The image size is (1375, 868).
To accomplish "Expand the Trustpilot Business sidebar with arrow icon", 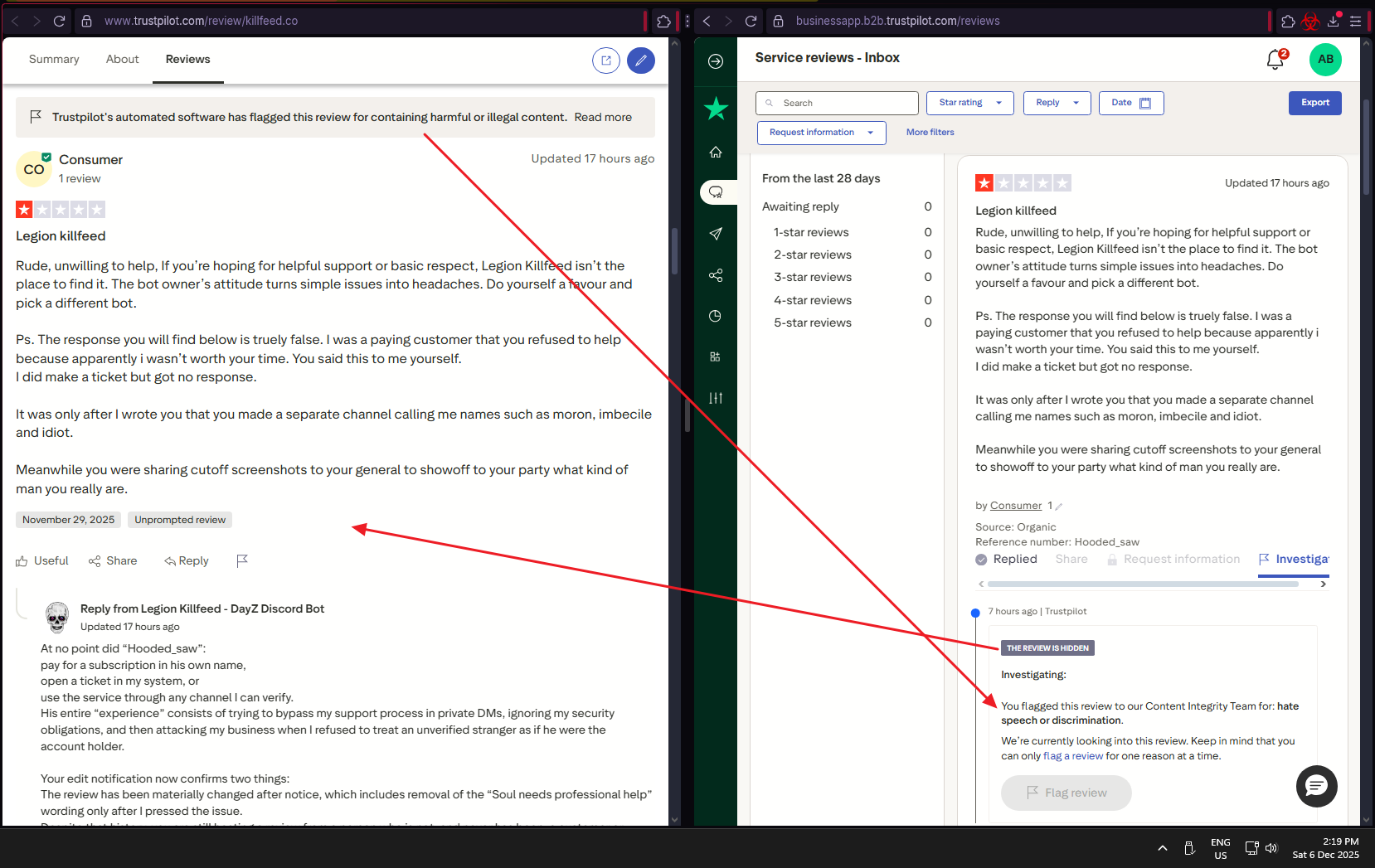I will pyautogui.click(x=716, y=61).
